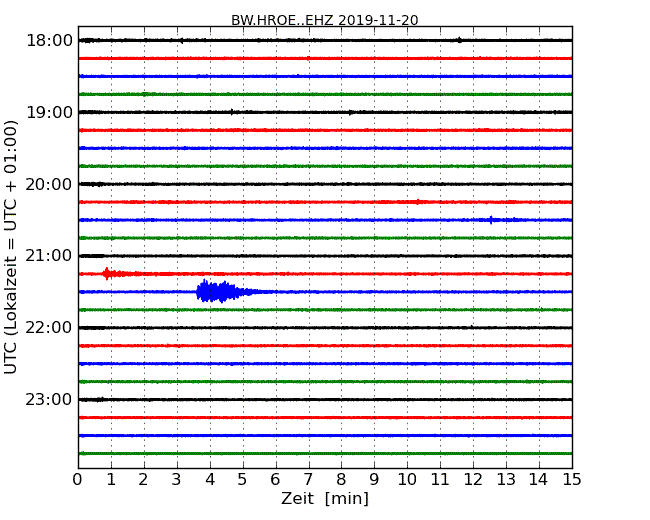Image resolution: width=650 pixels, height=520 pixels.
Task: Click x-axis tick label 10
Action: coord(407,479)
